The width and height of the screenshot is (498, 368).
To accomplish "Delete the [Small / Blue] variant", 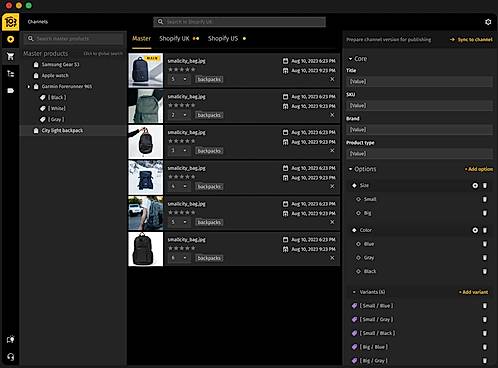I will [485, 306].
